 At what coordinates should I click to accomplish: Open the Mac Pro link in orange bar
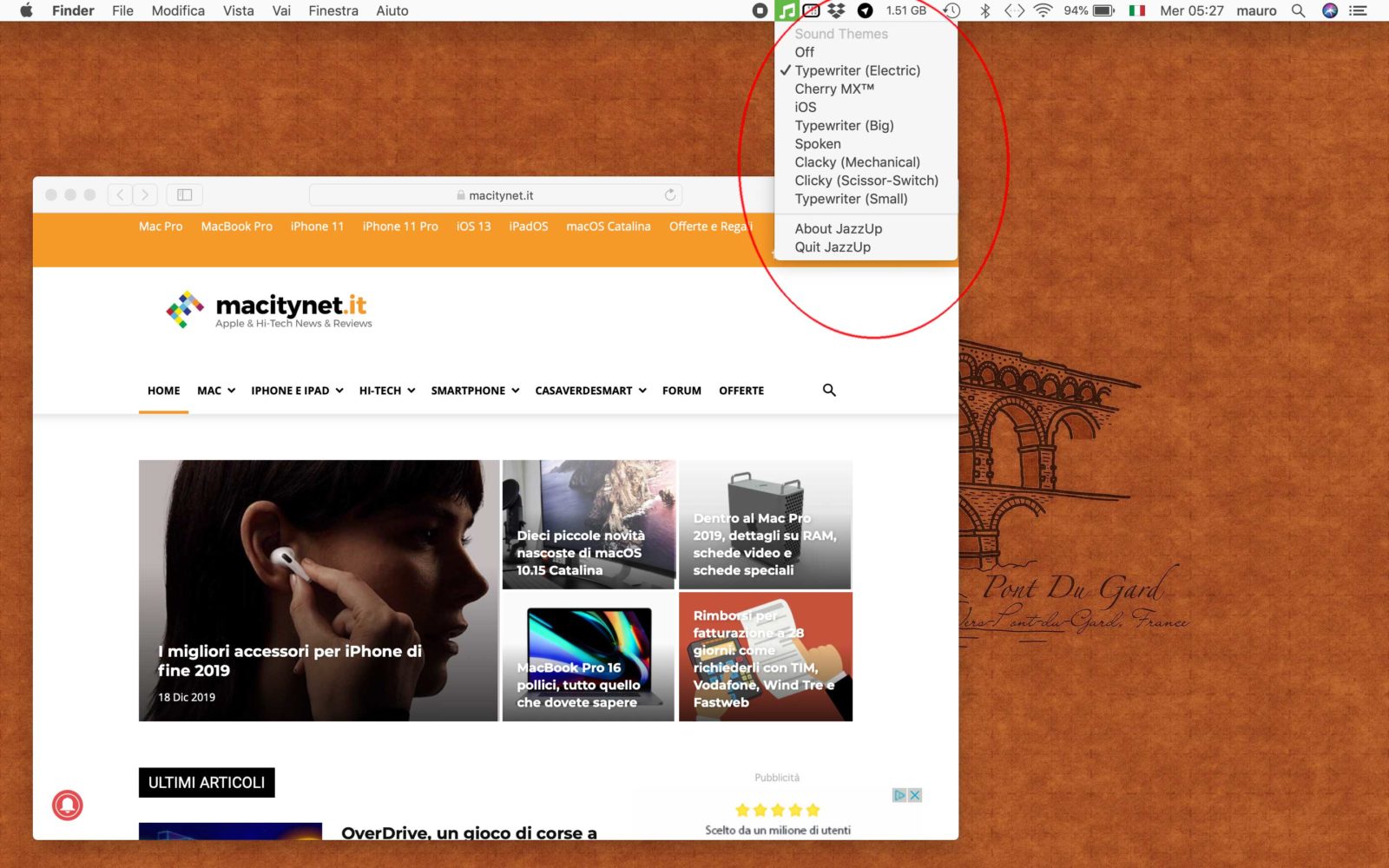coord(161,226)
